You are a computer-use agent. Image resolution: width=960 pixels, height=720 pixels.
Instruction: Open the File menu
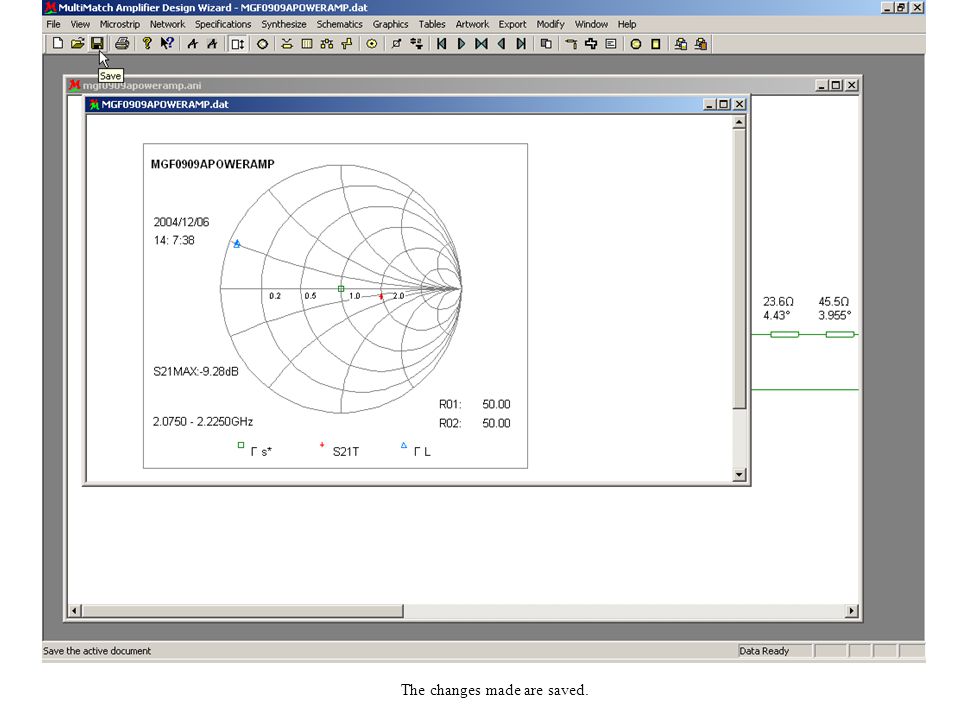click(x=53, y=24)
